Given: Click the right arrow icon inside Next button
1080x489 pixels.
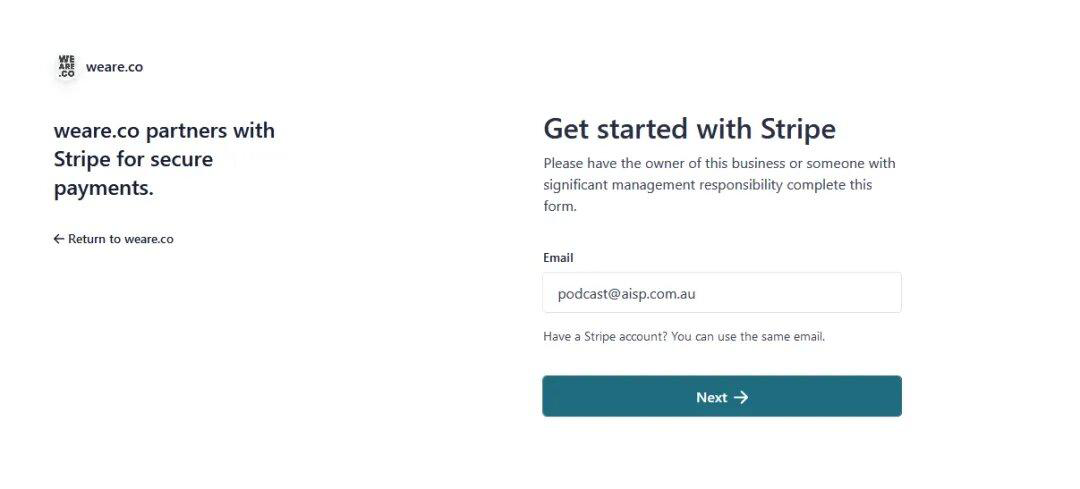Looking at the screenshot, I should point(741,397).
